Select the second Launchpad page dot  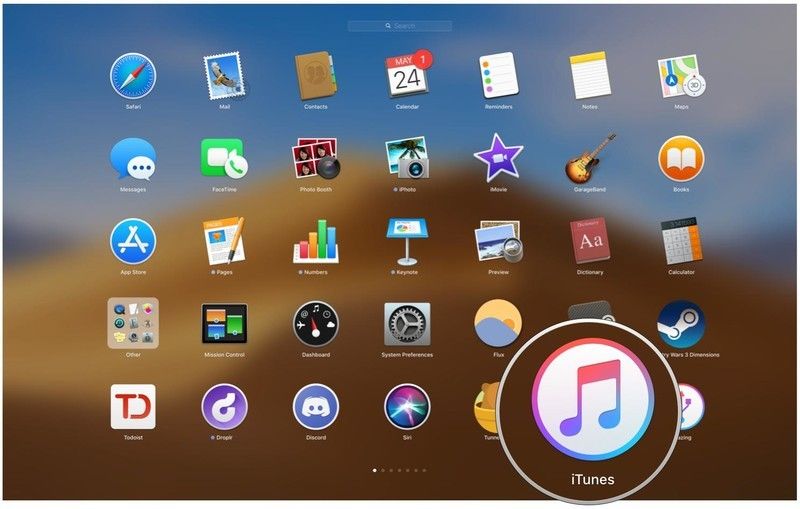pyautogui.click(x=383, y=470)
